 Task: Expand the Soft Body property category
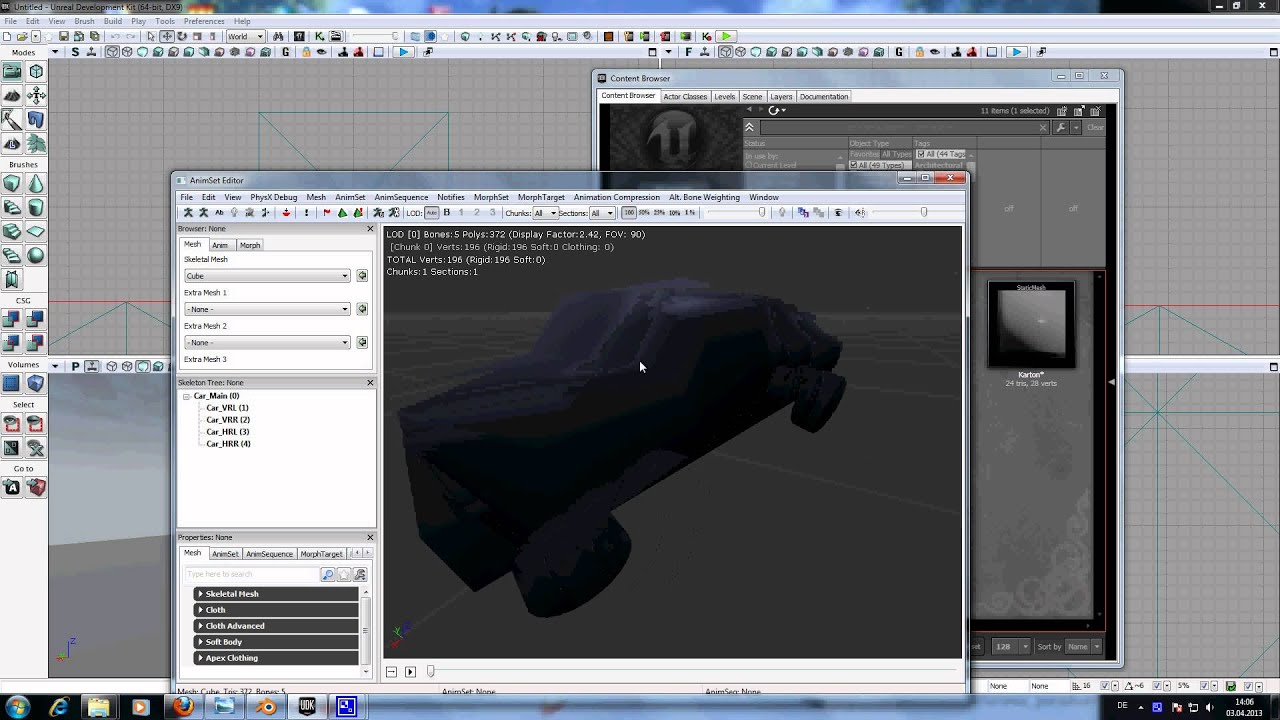pyautogui.click(x=277, y=642)
